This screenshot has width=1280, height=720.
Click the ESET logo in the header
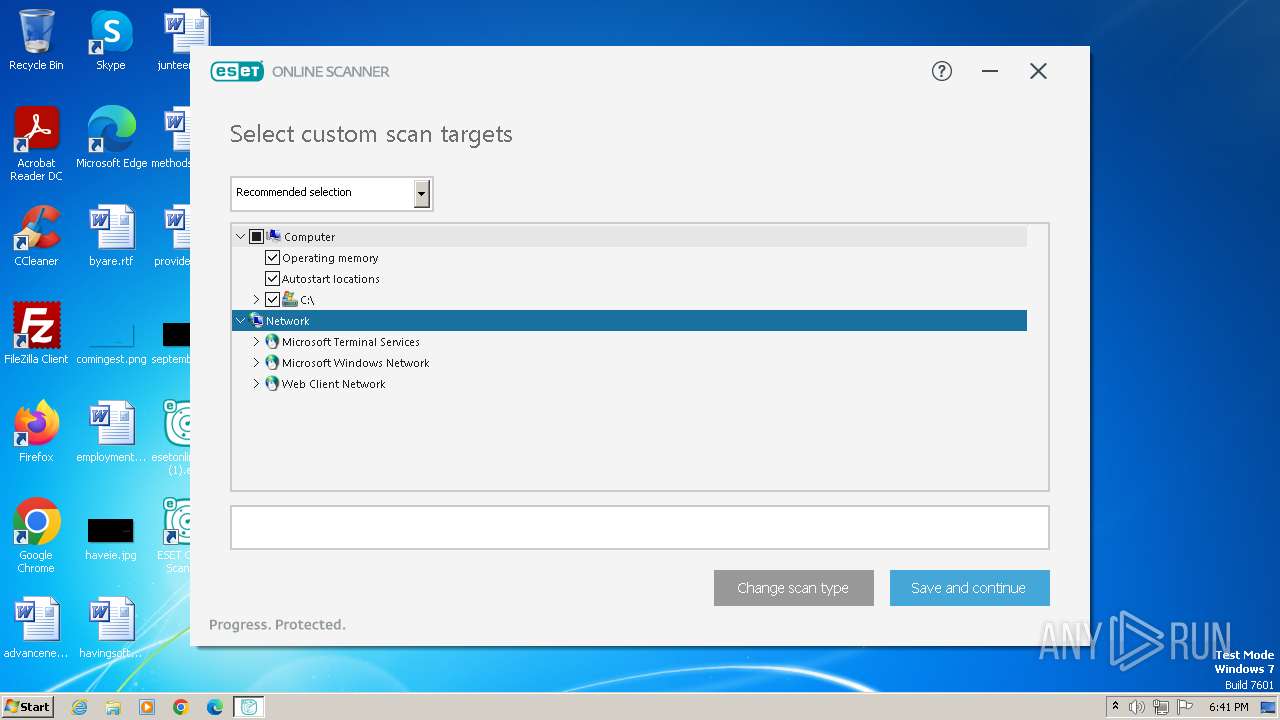point(237,71)
